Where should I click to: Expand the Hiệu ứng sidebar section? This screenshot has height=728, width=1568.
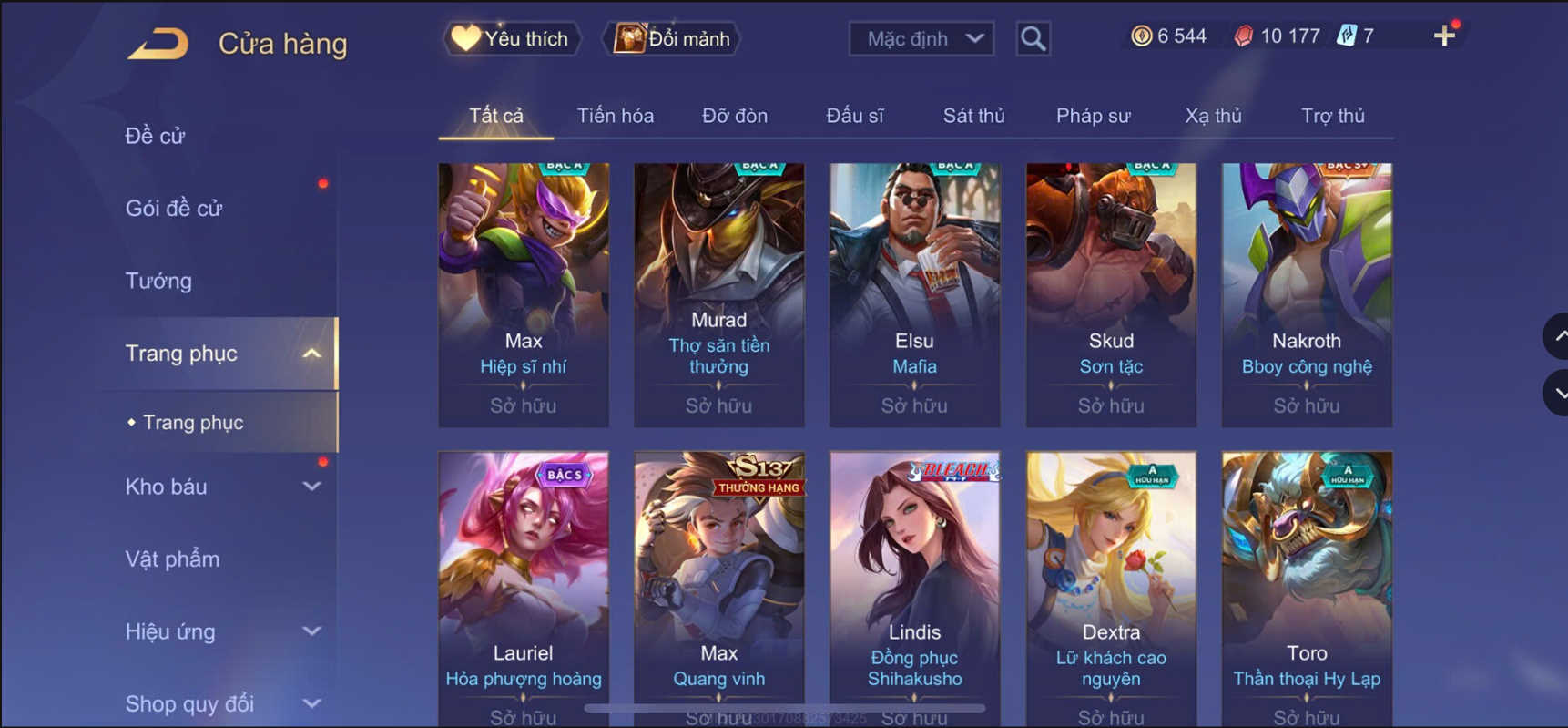pyautogui.click(x=311, y=631)
